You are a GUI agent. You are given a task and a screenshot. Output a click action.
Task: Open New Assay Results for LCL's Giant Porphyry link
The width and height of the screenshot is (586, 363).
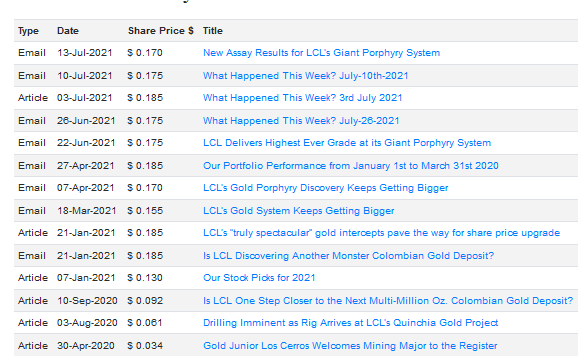pos(321,53)
